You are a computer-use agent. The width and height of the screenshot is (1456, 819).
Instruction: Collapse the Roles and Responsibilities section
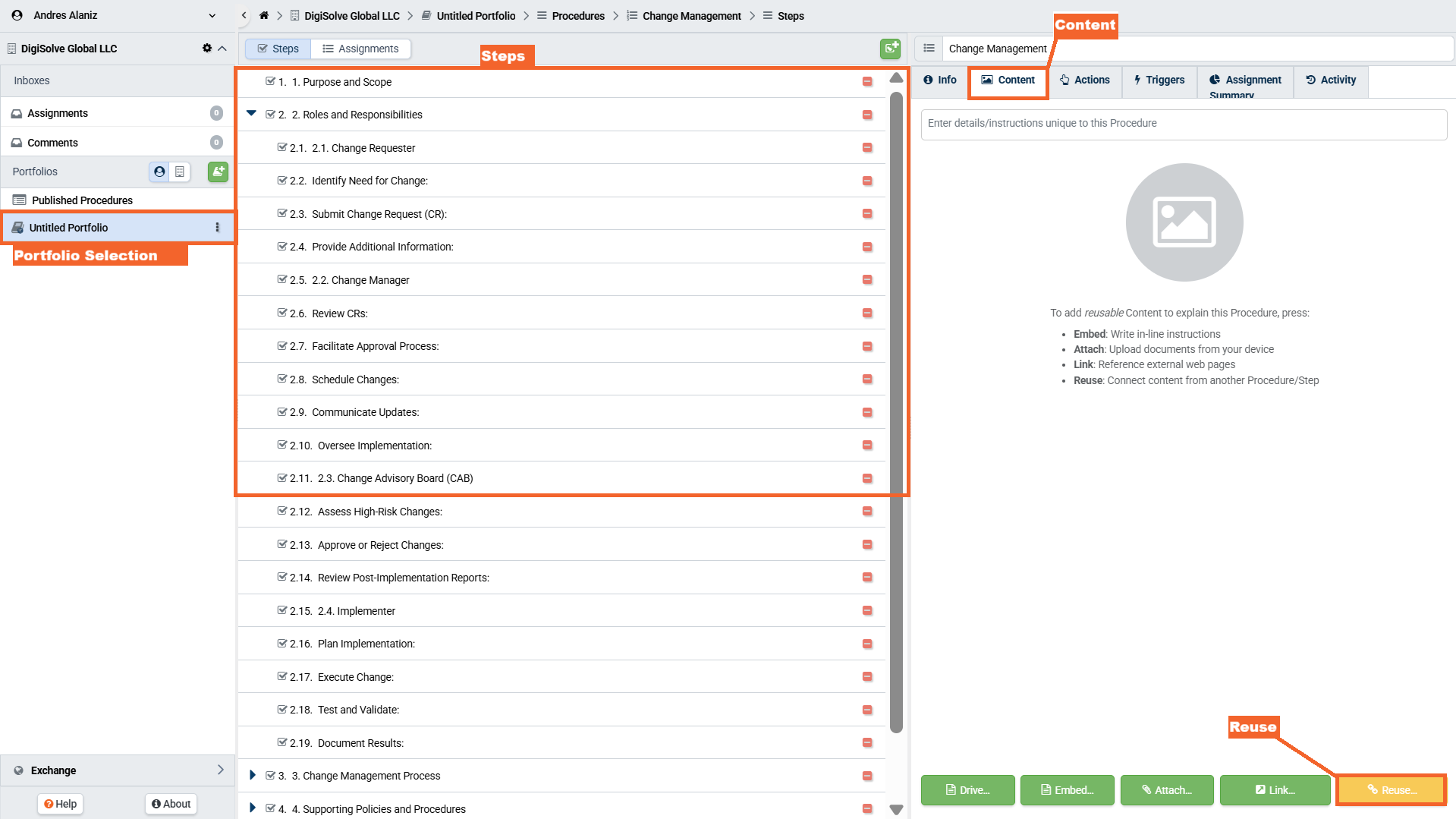pyautogui.click(x=251, y=114)
